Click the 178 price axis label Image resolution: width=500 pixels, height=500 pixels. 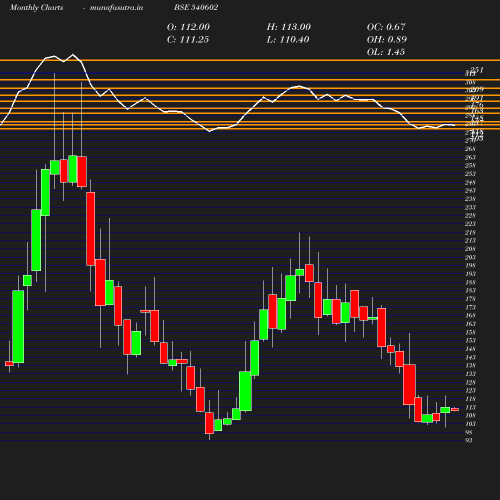pos(470,299)
